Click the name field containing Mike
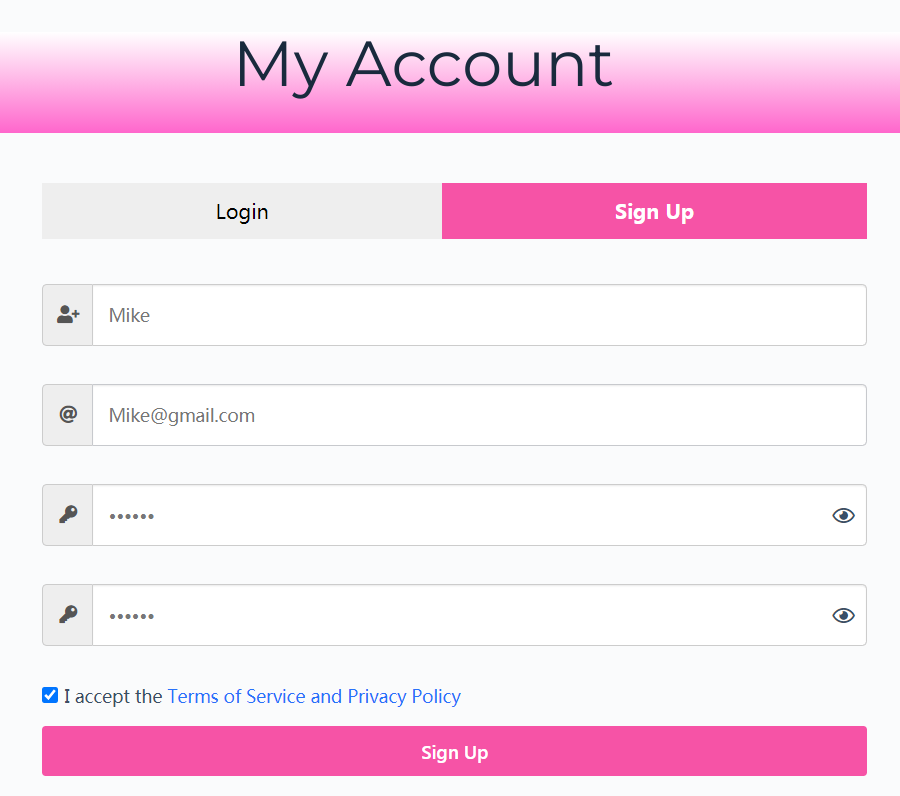 [479, 315]
